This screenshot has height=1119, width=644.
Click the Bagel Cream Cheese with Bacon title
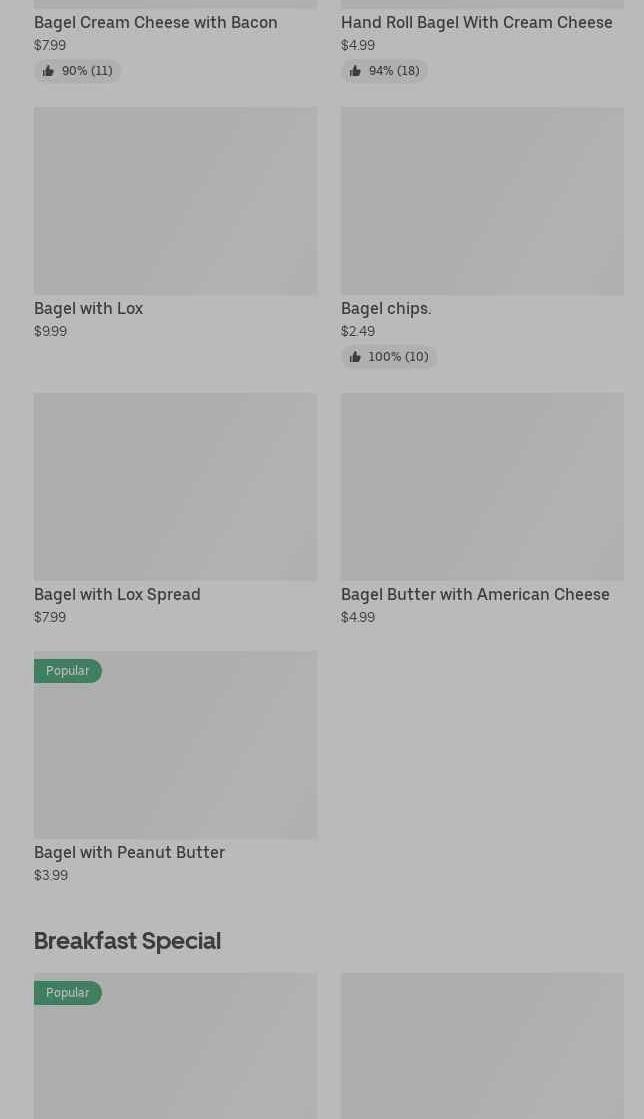pyautogui.click(x=156, y=22)
